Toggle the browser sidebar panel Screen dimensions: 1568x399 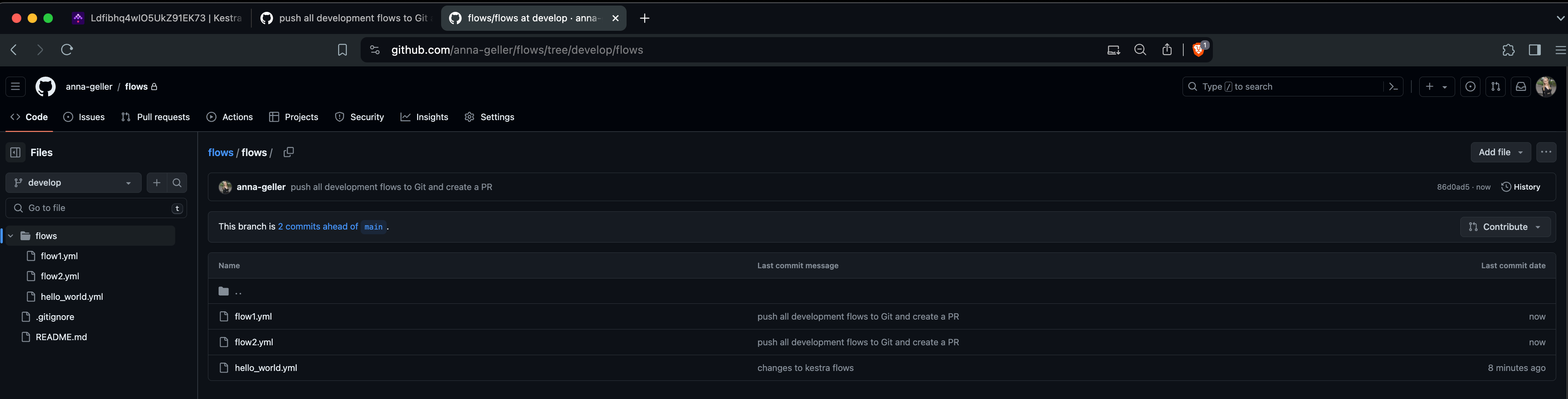[x=1534, y=50]
